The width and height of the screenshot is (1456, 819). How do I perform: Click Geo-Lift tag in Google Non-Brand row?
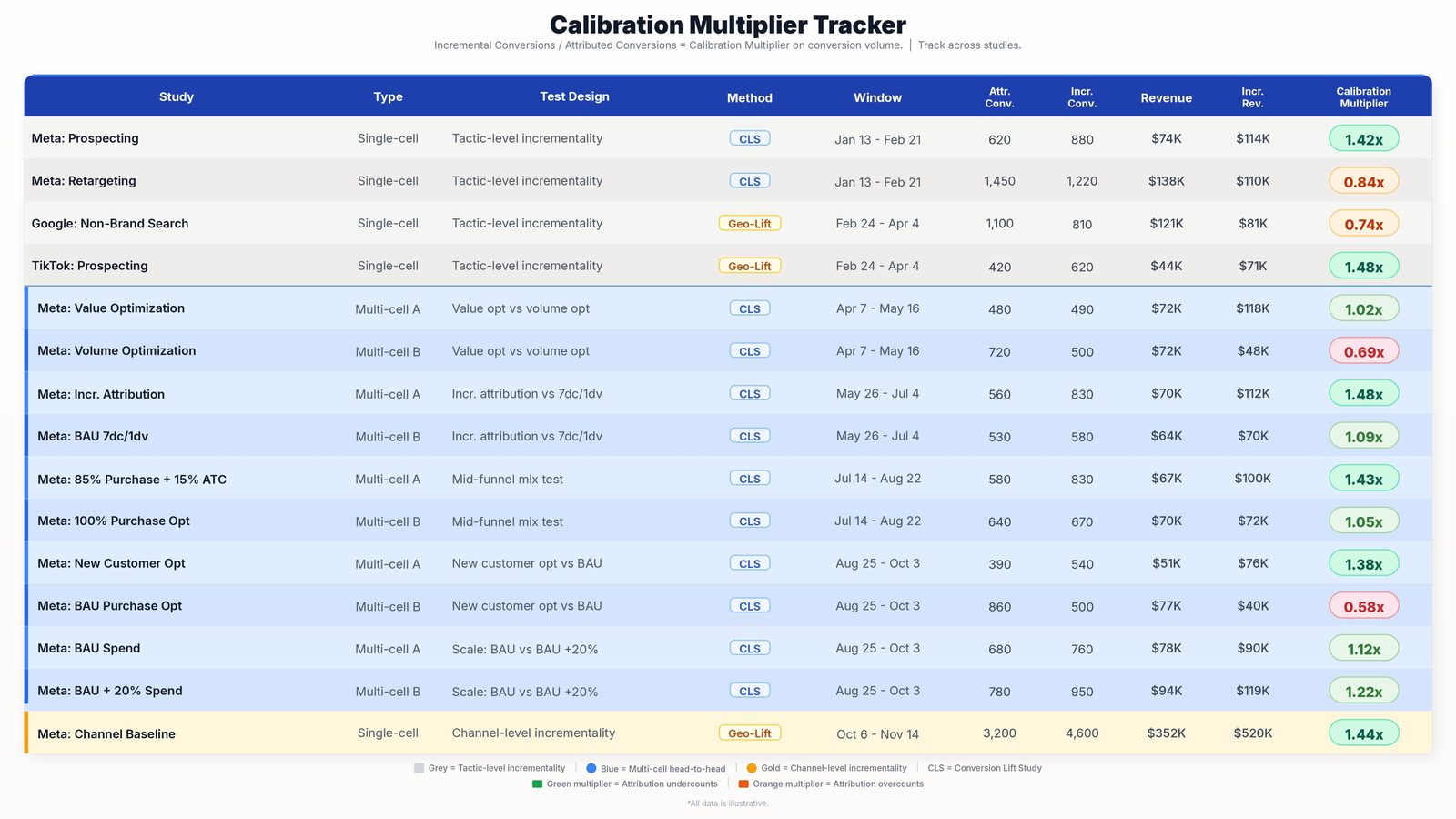point(749,224)
